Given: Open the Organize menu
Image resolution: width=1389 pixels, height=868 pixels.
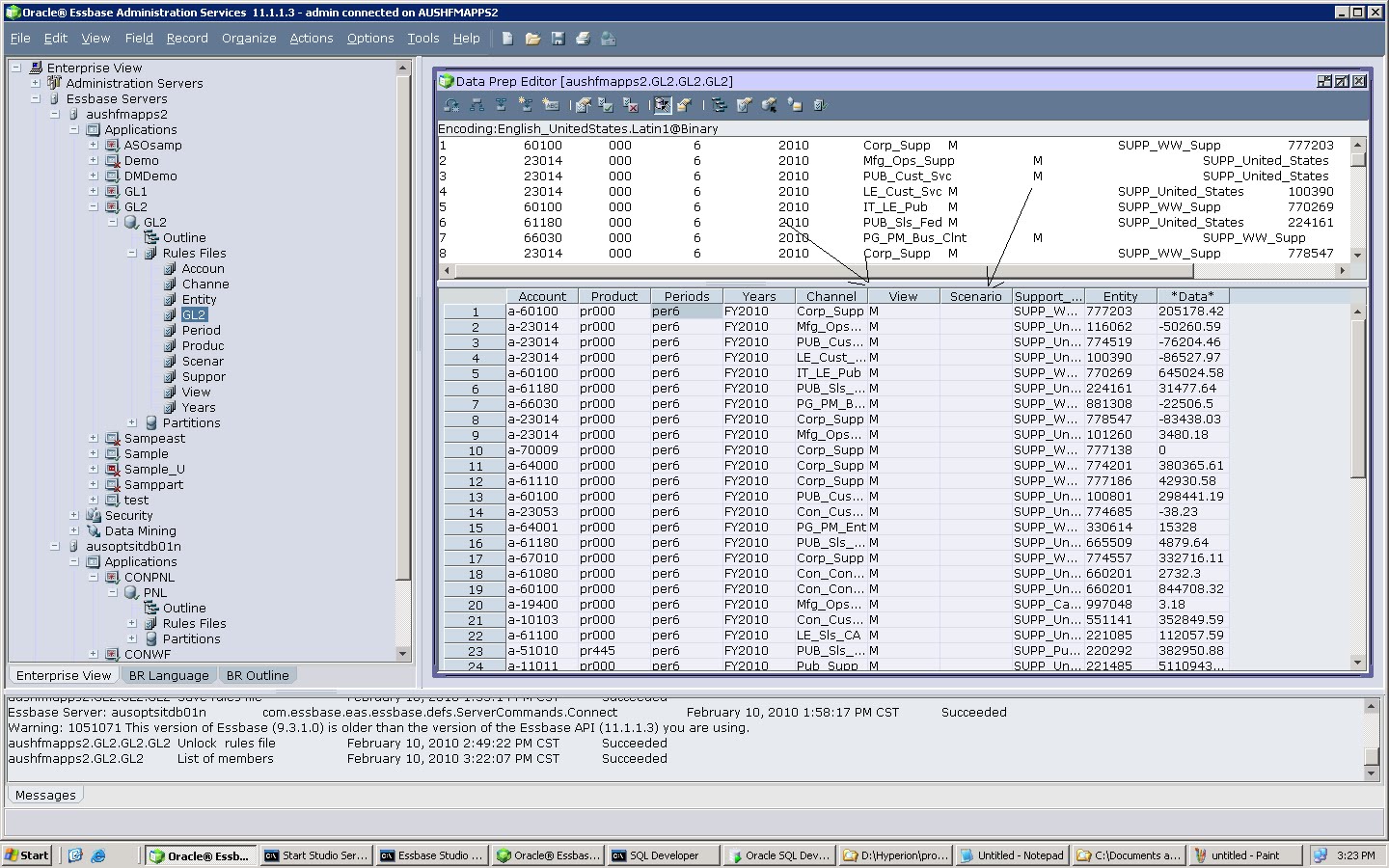Looking at the screenshot, I should point(249,39).
